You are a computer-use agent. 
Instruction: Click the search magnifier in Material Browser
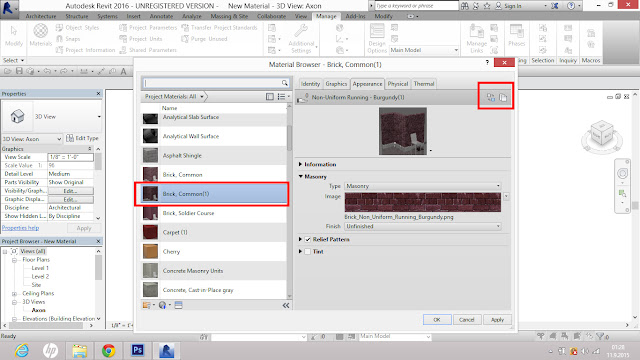pos(284,83)
